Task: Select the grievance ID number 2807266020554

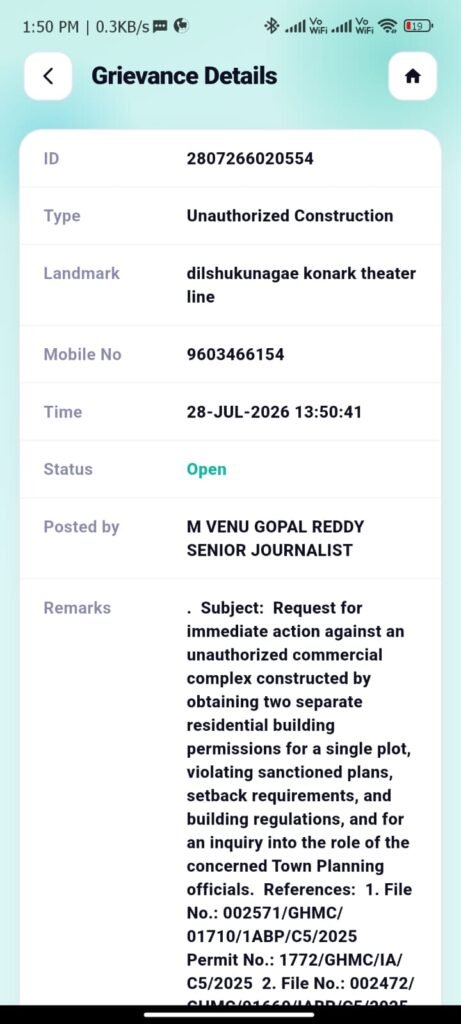Action: pyautogui.click(x=250, y=158)
